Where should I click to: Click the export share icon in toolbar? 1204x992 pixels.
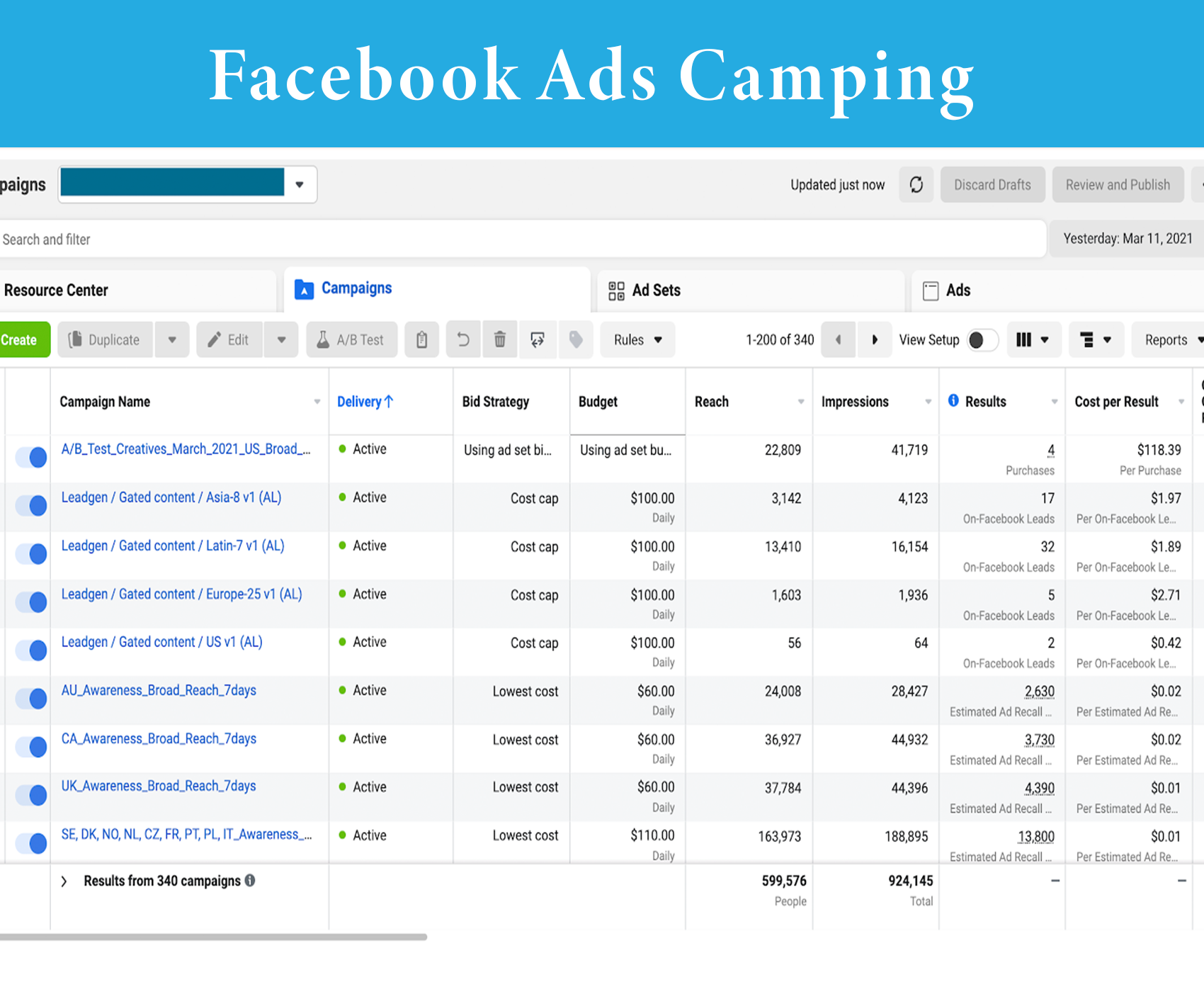point(538,339)
